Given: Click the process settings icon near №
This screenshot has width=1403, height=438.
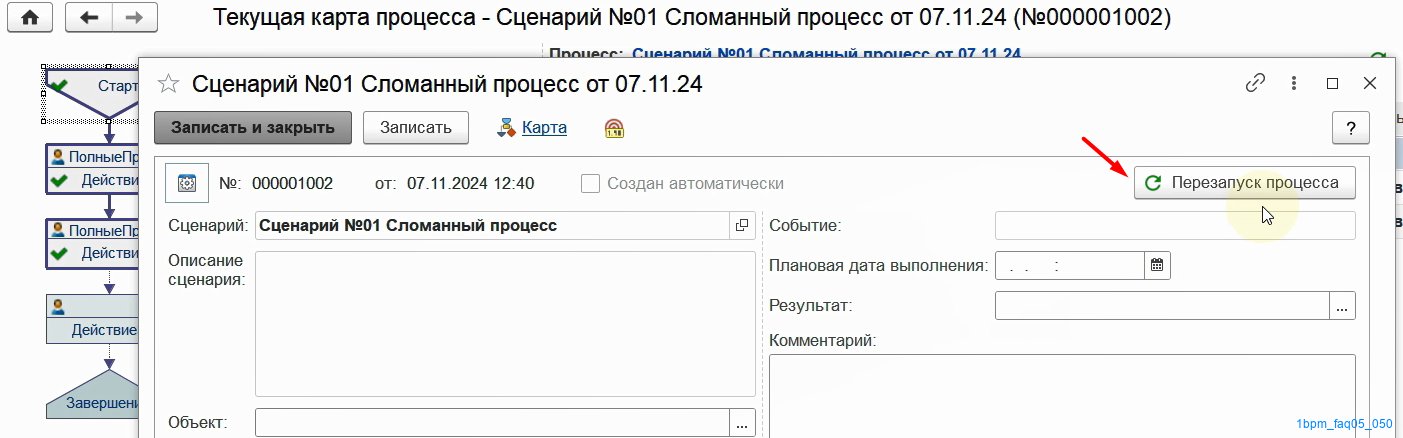Looking at the screenshot, I should coord(186,183).
